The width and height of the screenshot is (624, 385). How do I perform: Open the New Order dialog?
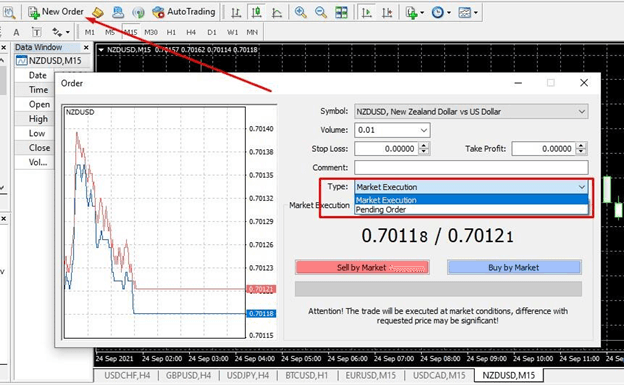coord(56,12)
